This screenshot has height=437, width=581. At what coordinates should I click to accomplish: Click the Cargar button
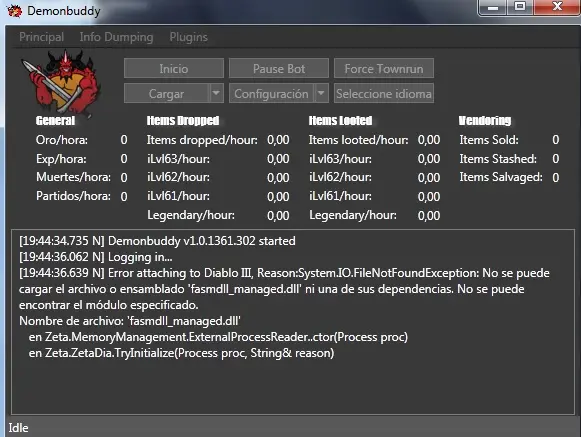click(x=166, y=93)
